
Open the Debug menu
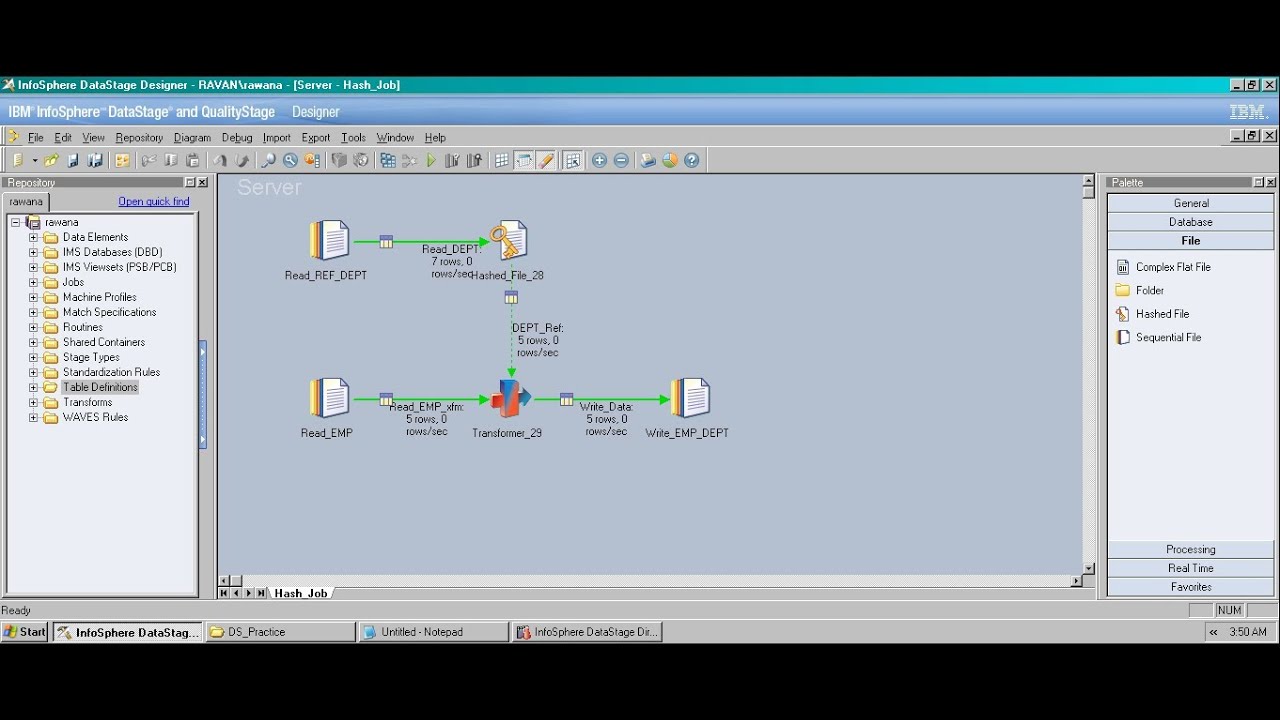[x=237, y=138]
